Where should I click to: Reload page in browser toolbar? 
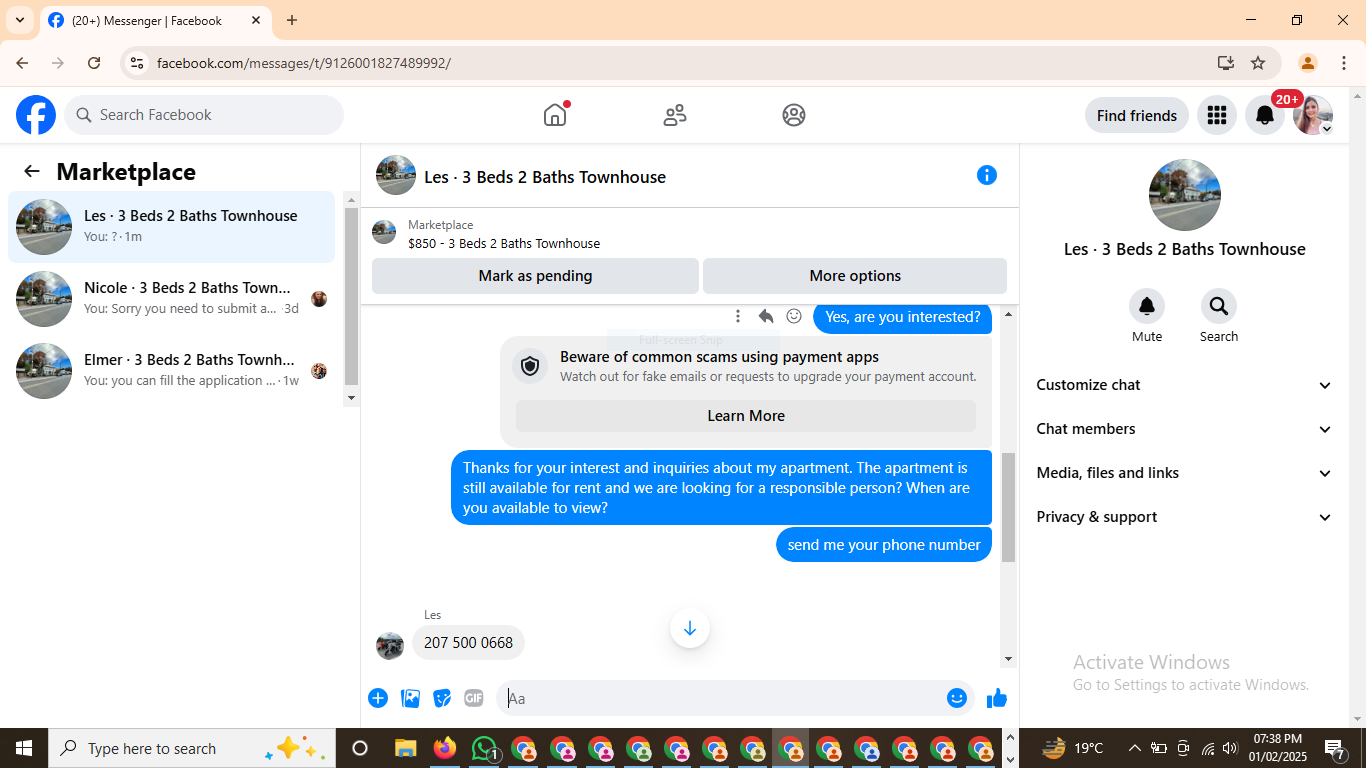coord(94,63)
